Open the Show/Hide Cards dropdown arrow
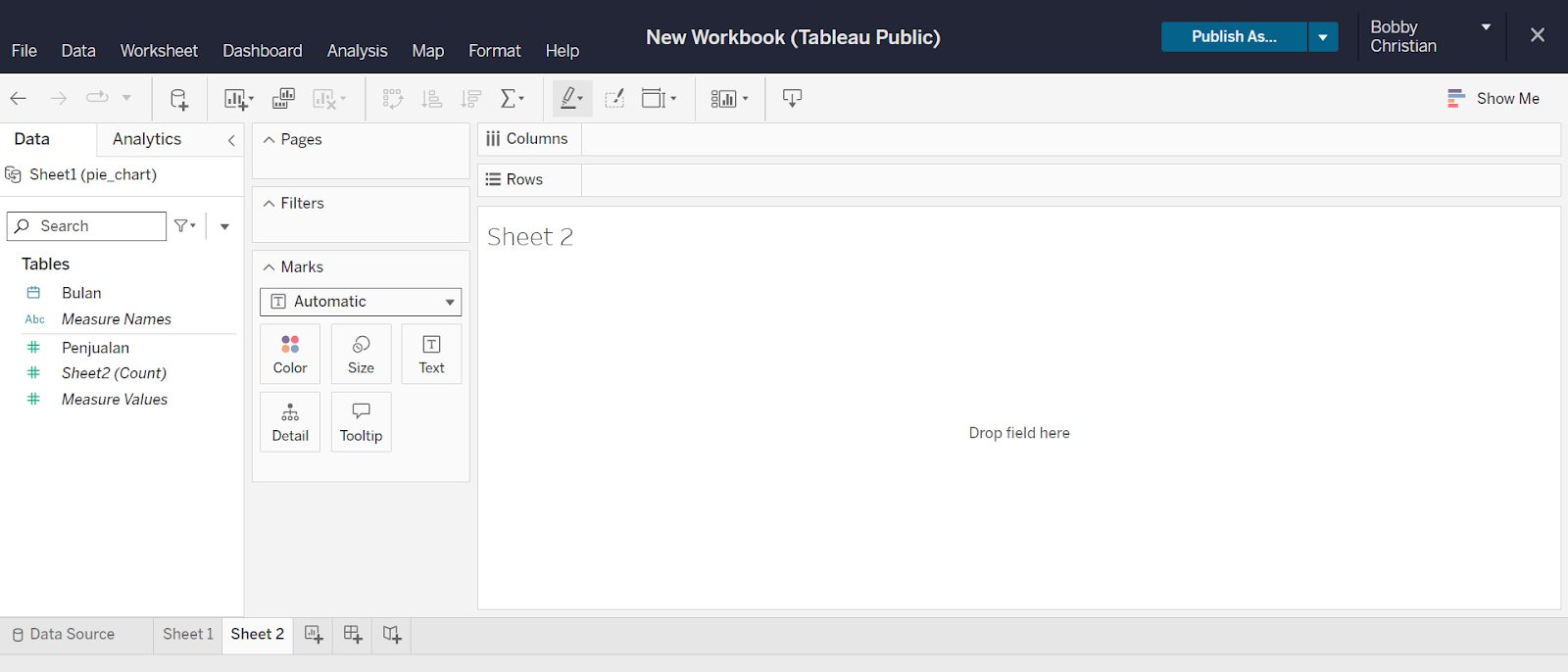This screenshot has height=672, width=1568. (745, 99)
